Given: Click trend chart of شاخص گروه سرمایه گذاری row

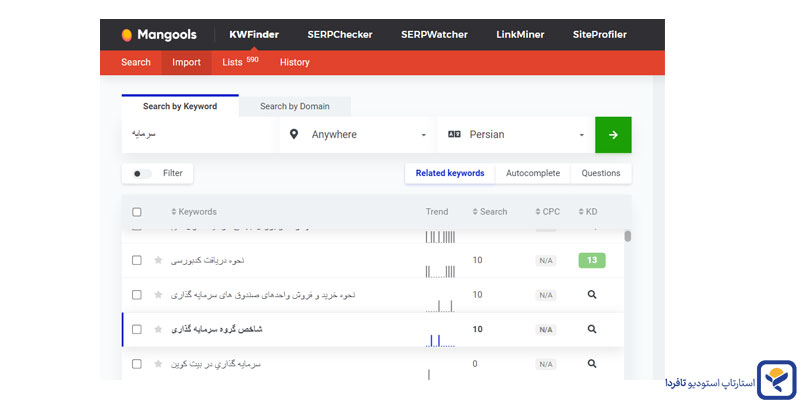Looking at the screenshot, I should [x=440, y=340].
